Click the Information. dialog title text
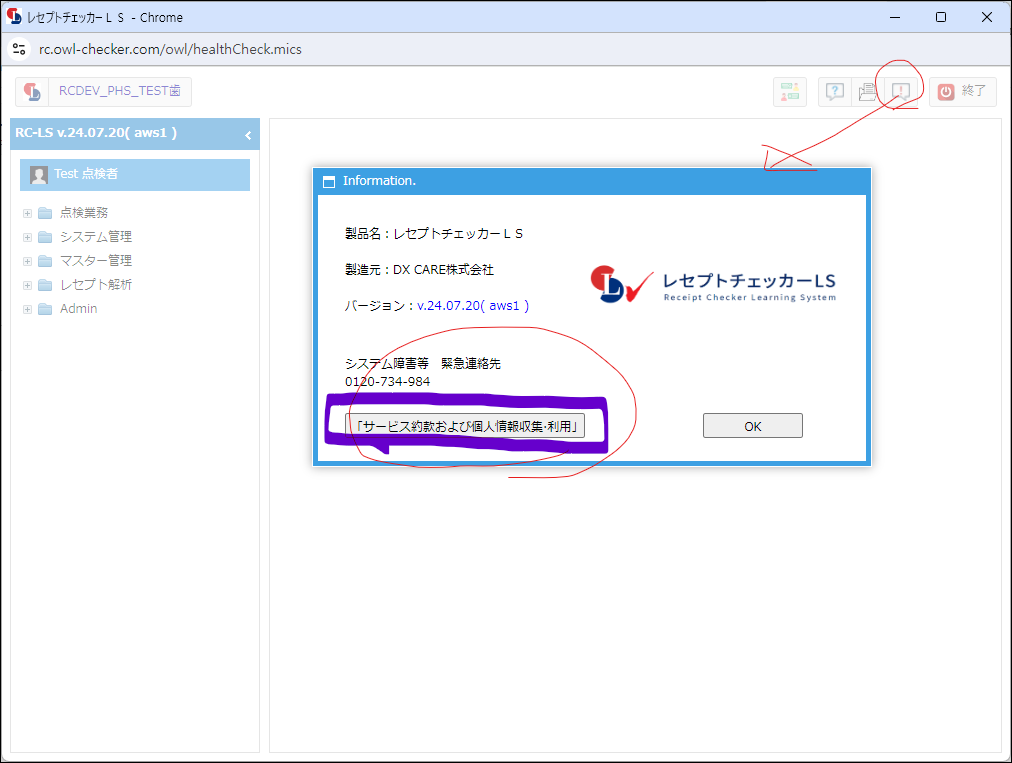The height and width of the screenshot is (763, 1012). 380,181
